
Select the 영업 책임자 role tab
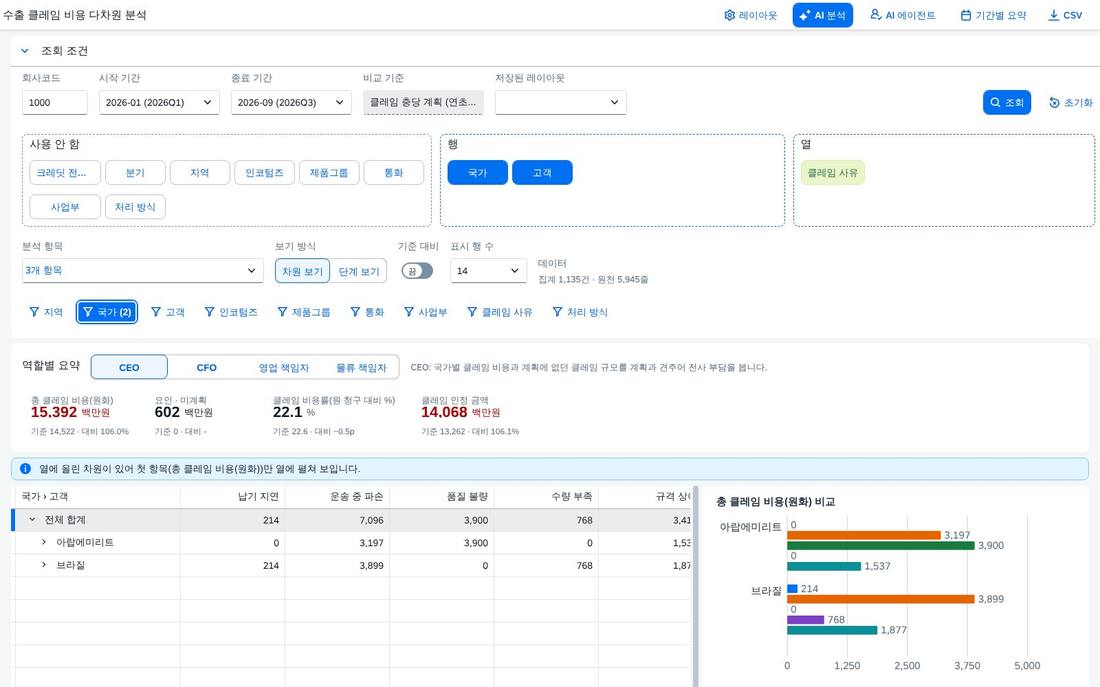(283, 367)
